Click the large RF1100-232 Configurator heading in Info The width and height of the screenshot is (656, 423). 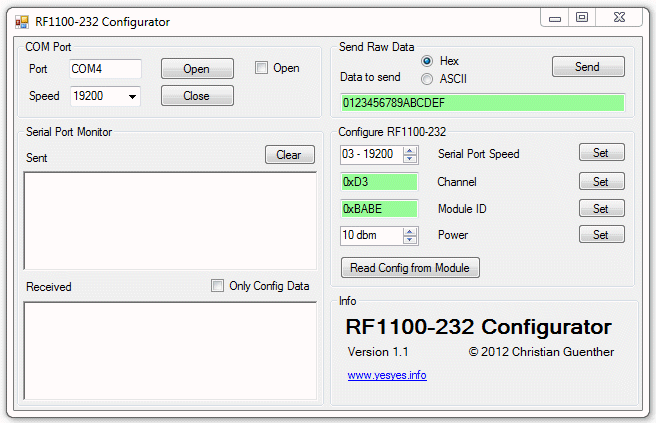click(479, 327)
